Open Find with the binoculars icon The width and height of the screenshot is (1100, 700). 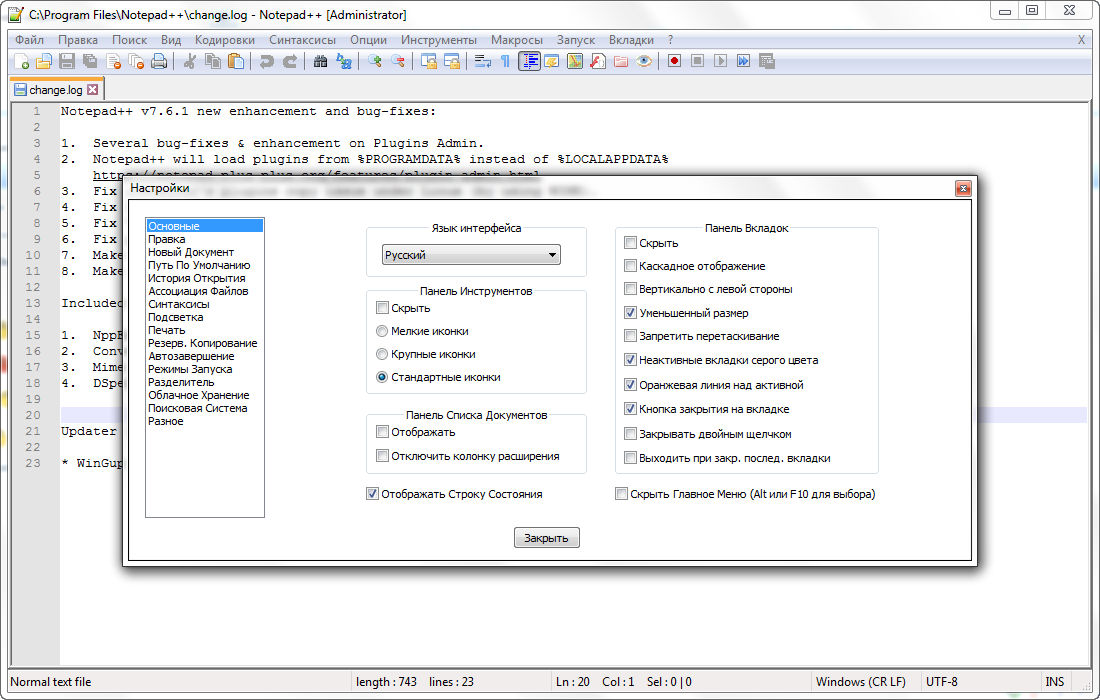coord(321,62)
